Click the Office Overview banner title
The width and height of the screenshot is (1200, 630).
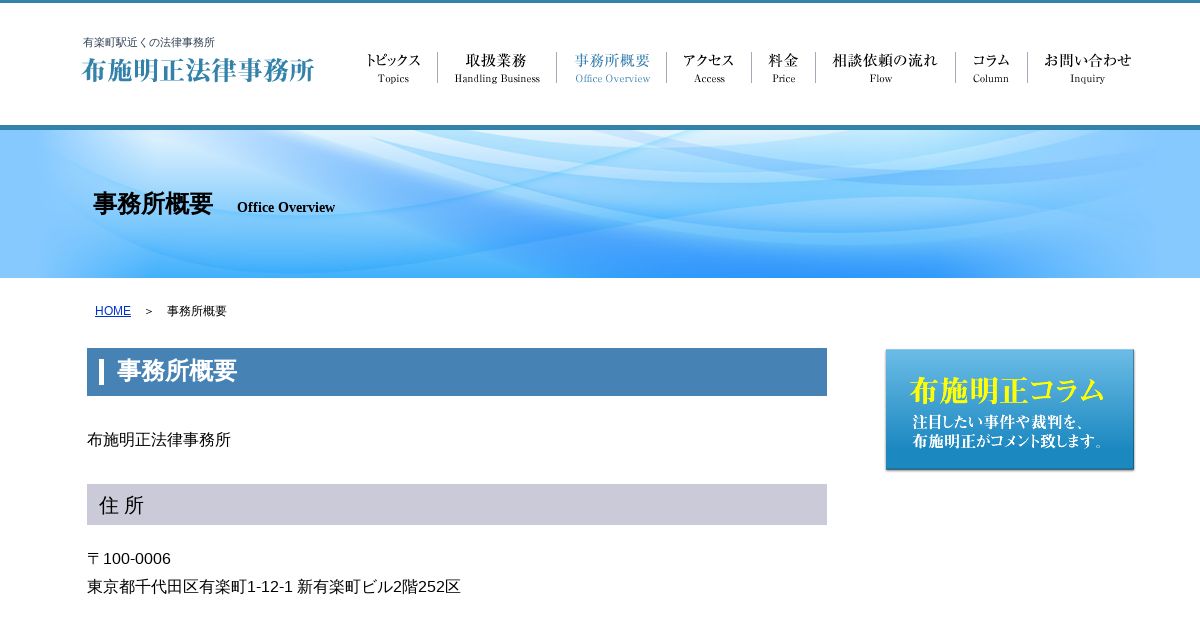[x=286, y=208]
